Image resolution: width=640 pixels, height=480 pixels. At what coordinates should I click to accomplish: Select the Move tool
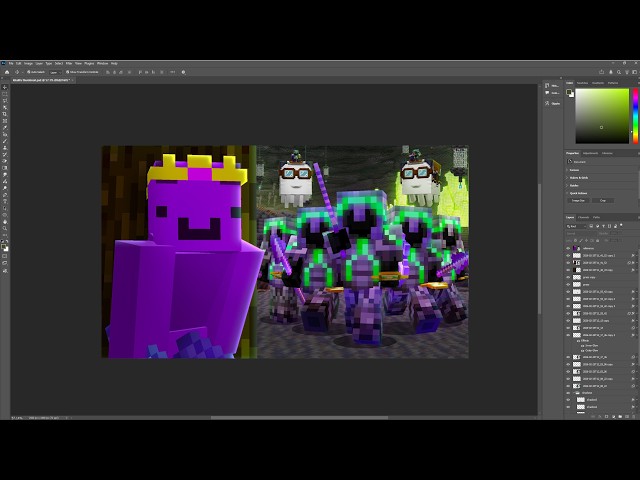[x=5, y=87]
